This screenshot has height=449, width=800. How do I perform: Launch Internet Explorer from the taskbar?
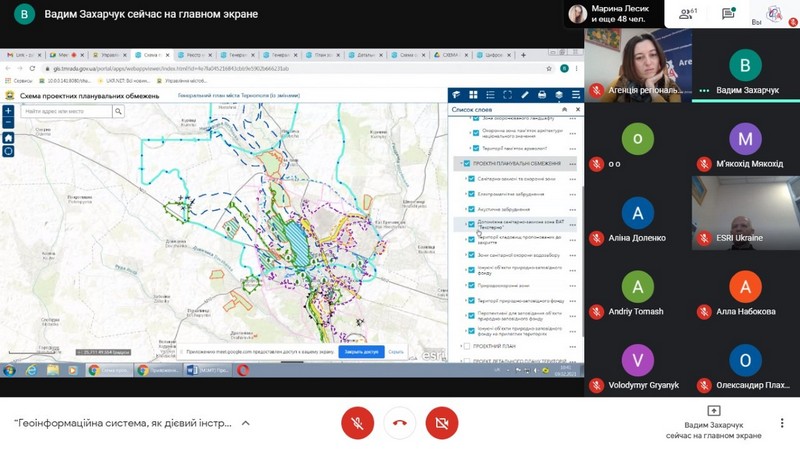pos(31,370)
